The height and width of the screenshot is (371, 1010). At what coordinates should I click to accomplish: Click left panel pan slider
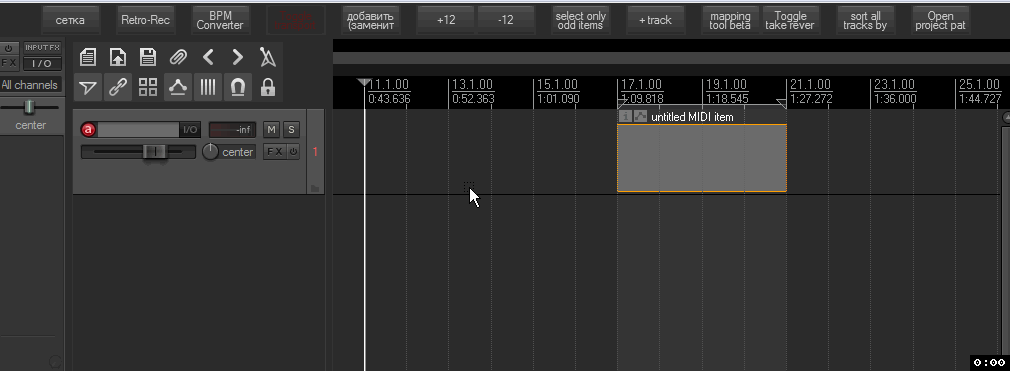30,107
